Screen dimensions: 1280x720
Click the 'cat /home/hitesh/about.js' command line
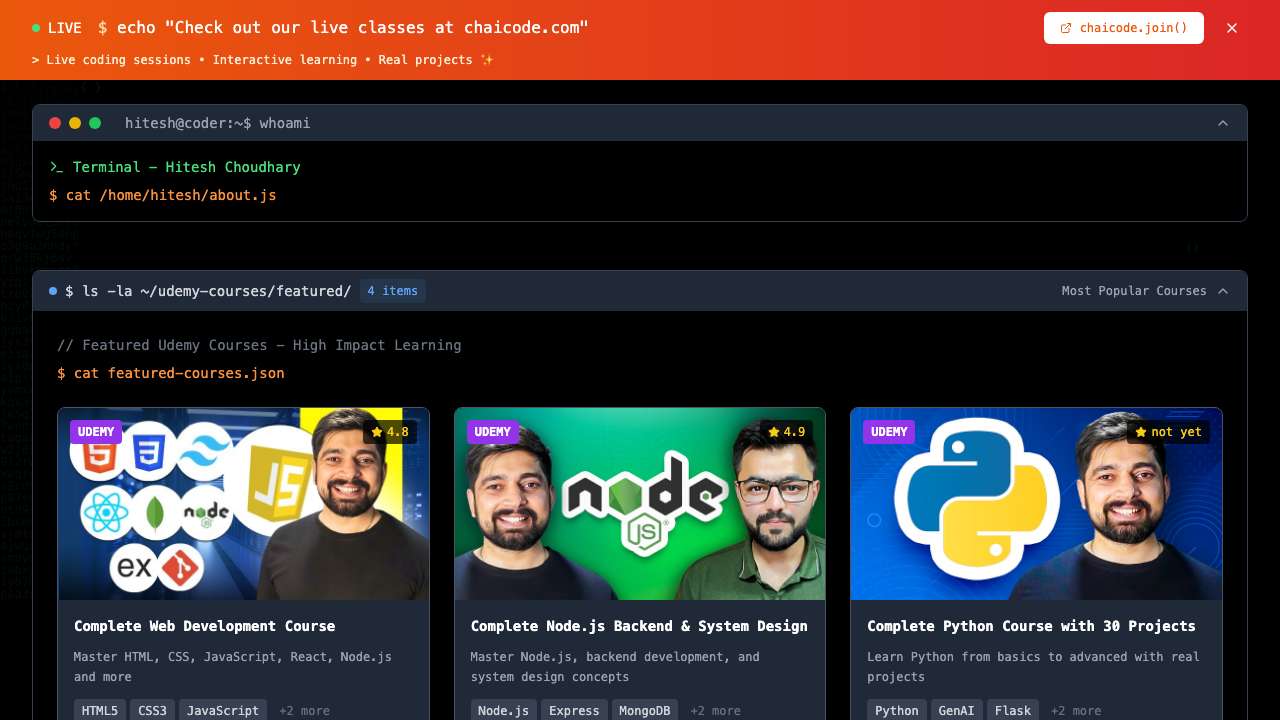point(163,195)
